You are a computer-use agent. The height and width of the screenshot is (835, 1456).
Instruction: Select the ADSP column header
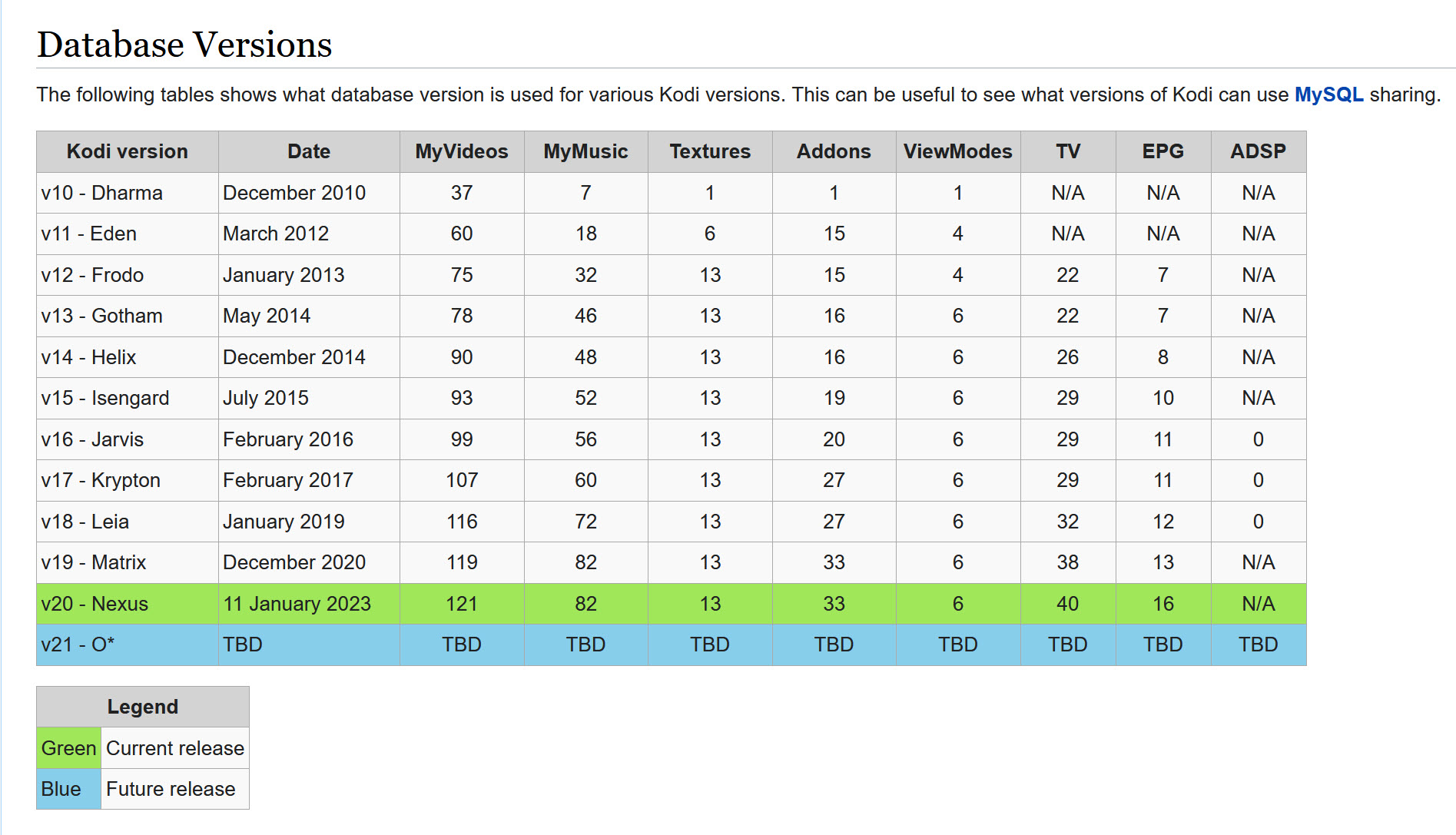click(x=1259, y=151)
